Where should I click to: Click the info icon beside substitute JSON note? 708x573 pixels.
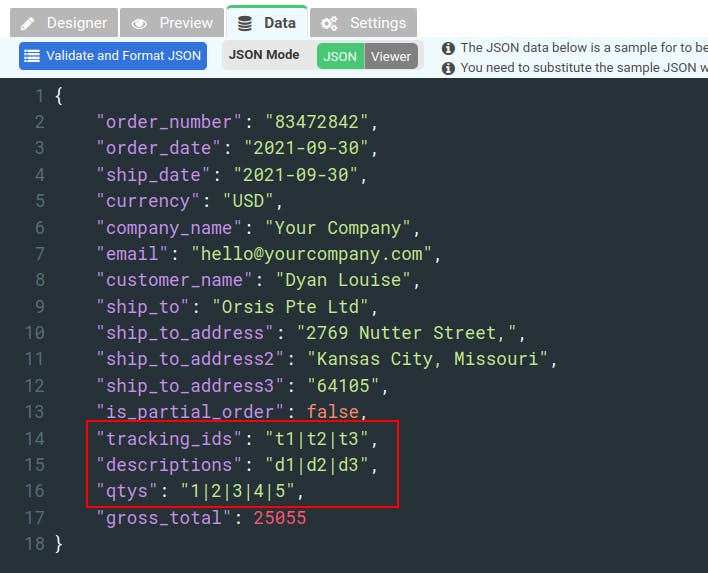[448, 68]
